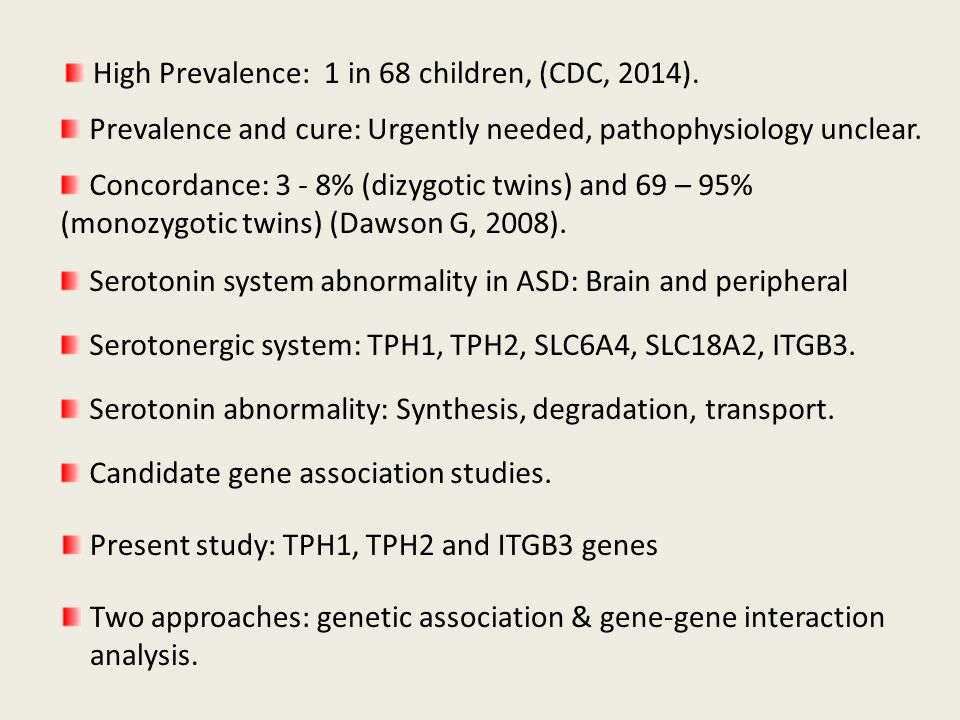Click the red bullet beside Prevalence and cure

pyautogui.click(x=70, y=129)
